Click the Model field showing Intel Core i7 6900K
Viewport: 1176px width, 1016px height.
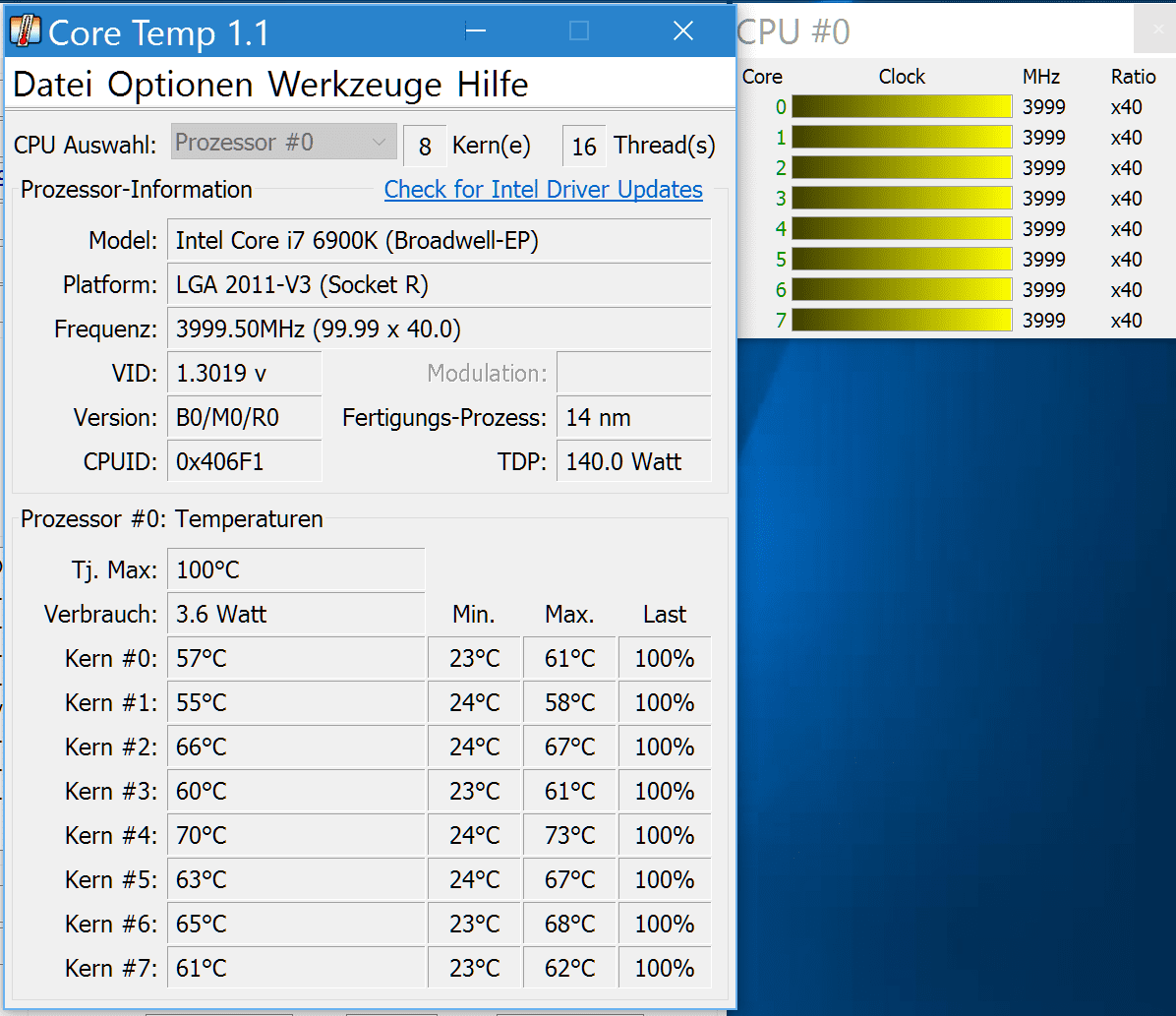[x=439, y=241]
